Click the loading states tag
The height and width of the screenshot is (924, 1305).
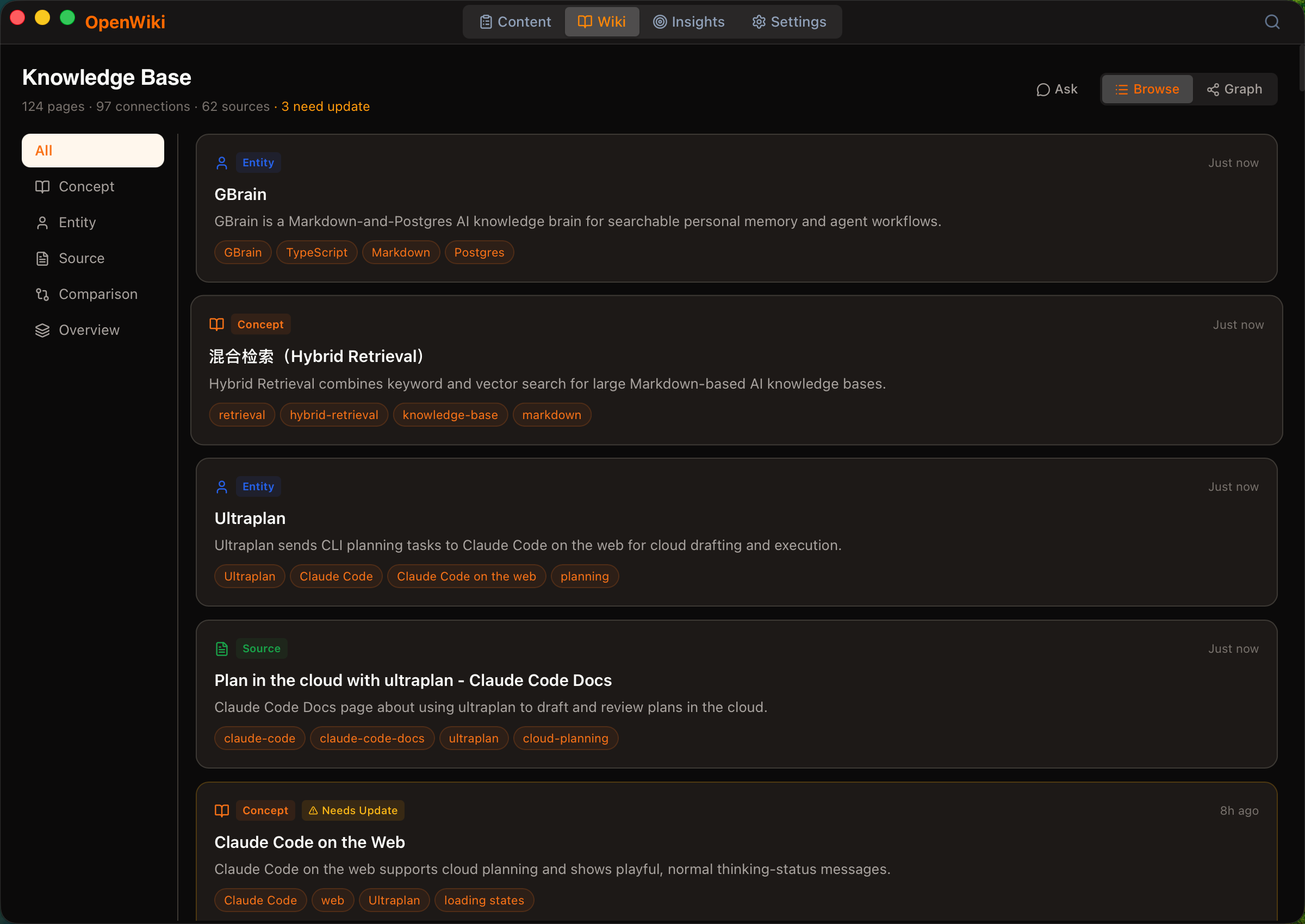coord(484,901)
